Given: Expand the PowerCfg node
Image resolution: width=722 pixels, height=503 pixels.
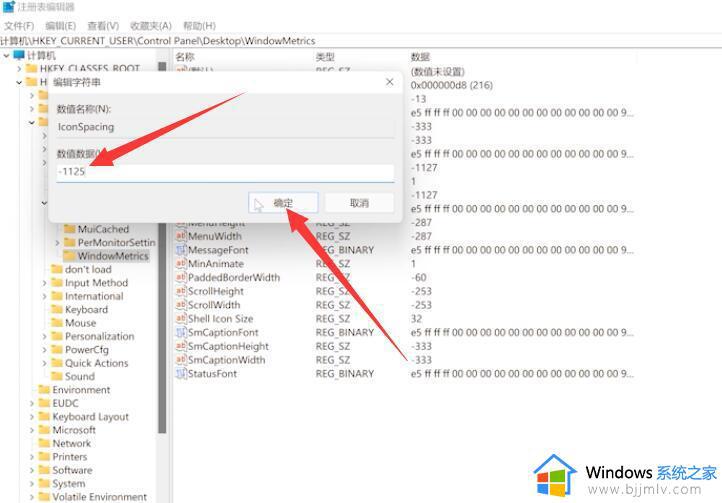Looking at the screenshot, I should click(x=44, y=350).
